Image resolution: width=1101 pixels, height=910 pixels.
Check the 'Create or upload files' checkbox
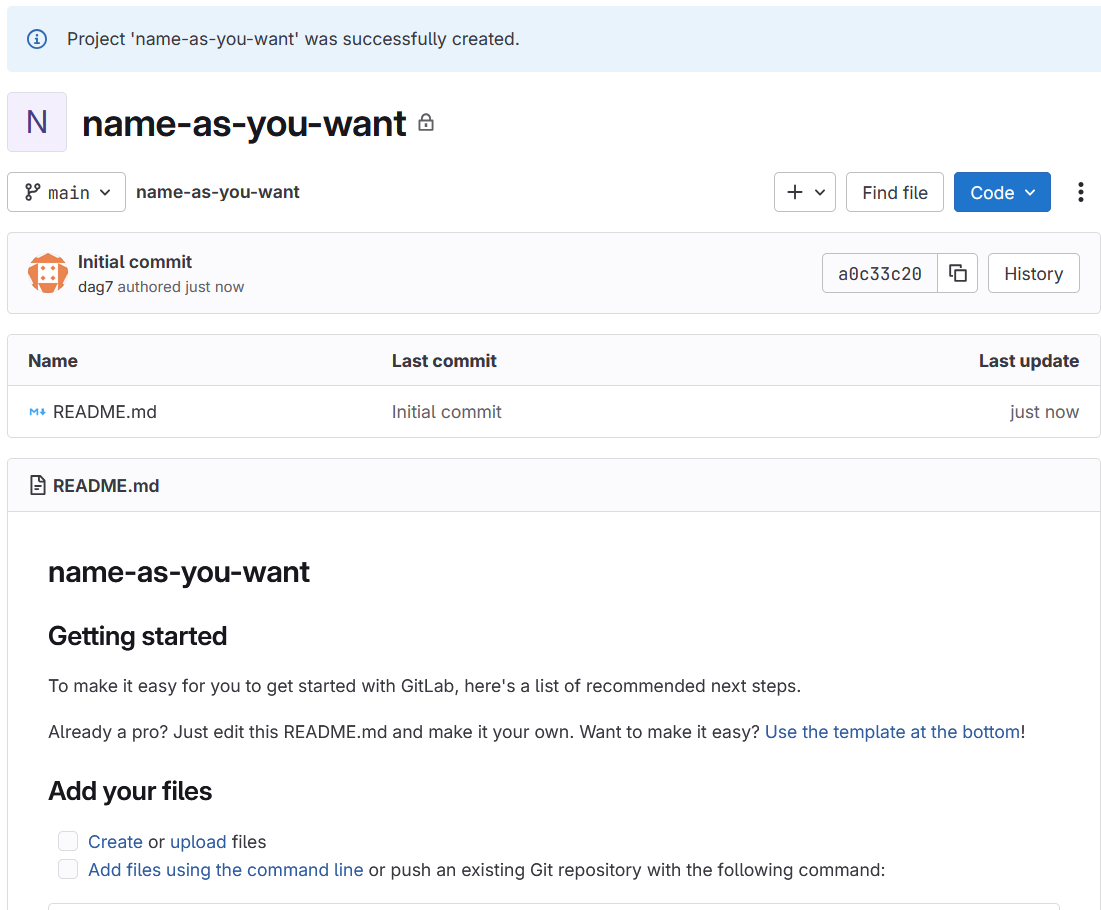pyautogui.click(x=68, y=840)
